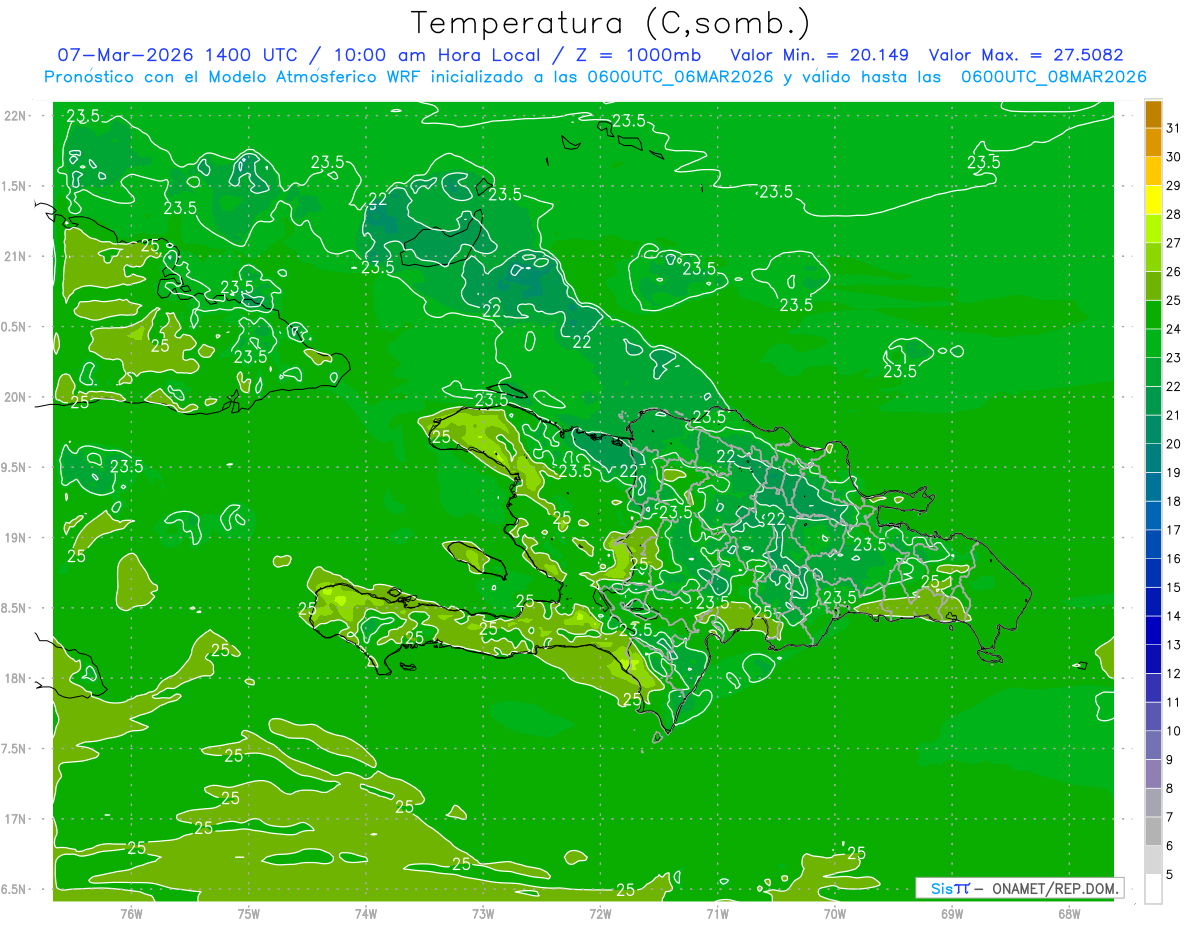Click the lime swatch between 27 and 28
This screenshot has height=927, width=1200.
[x=1153, y=229]
